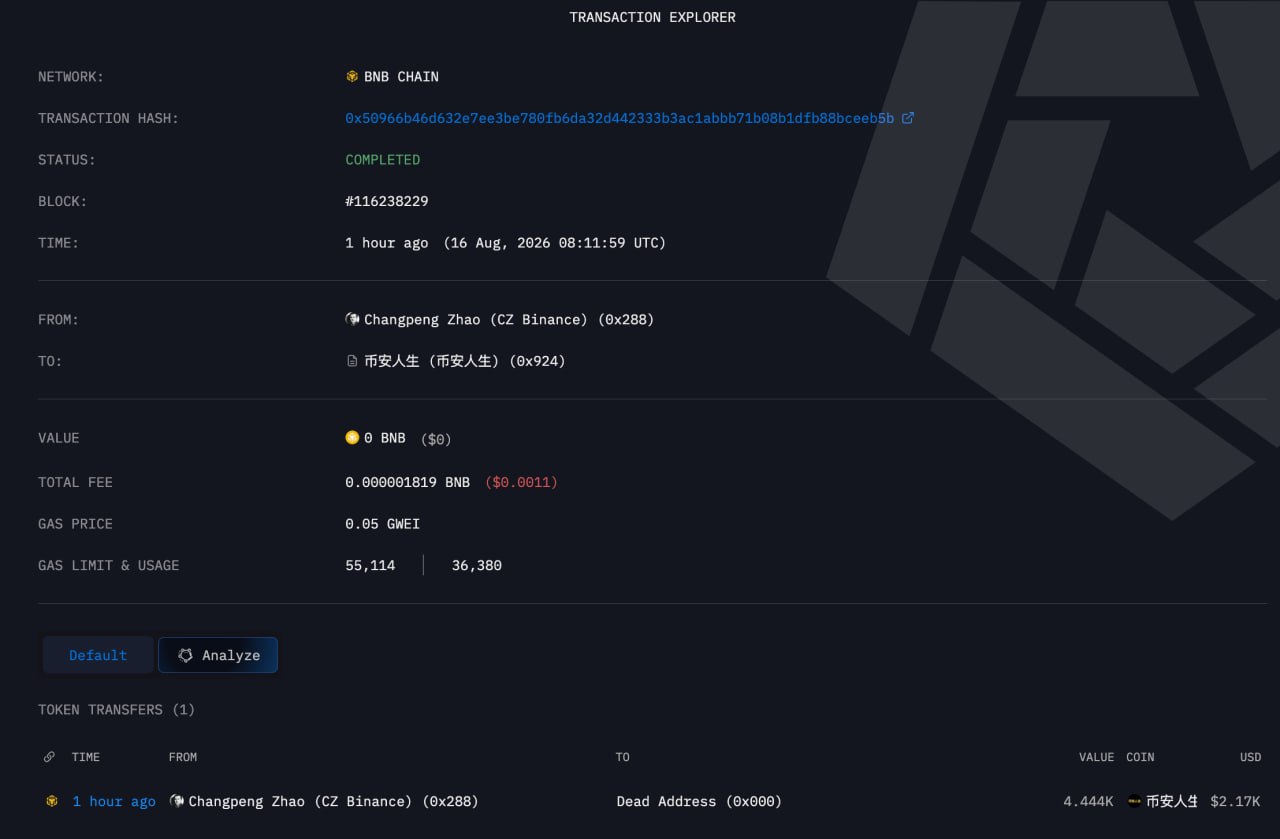Click the transfer value 4.444K

tap(1088, 801)
